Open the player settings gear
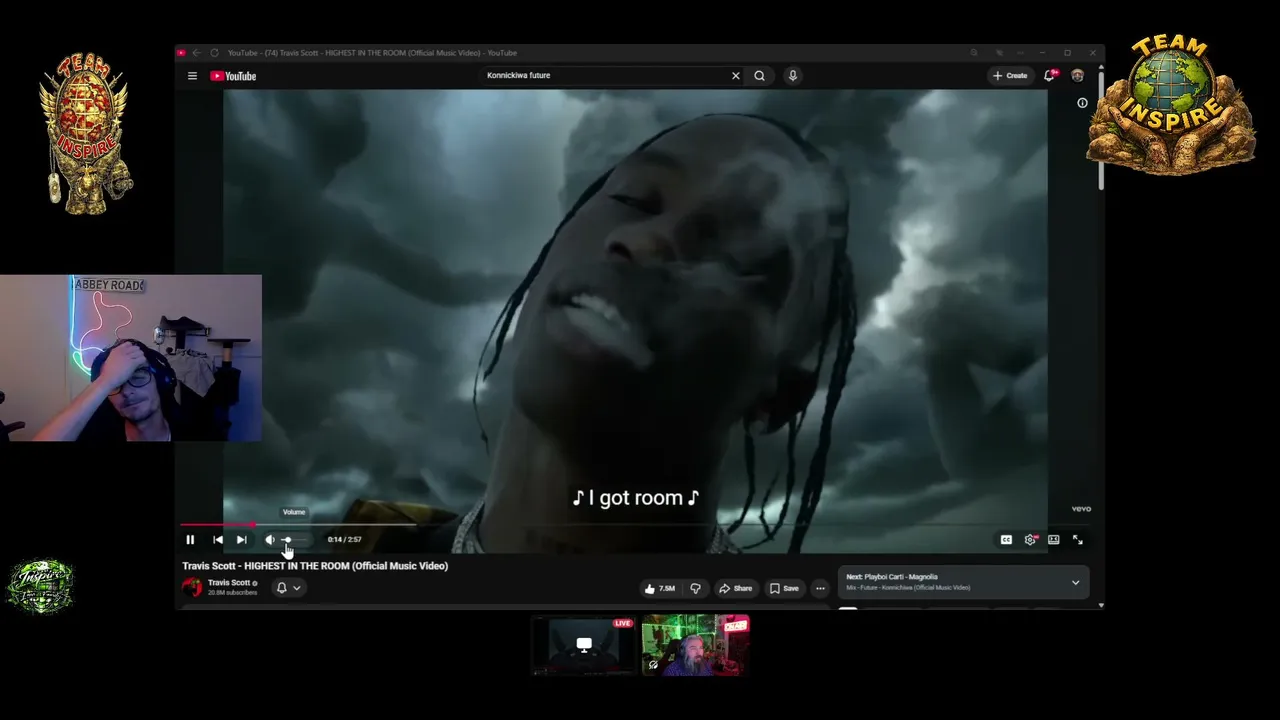 [1030, 540]
